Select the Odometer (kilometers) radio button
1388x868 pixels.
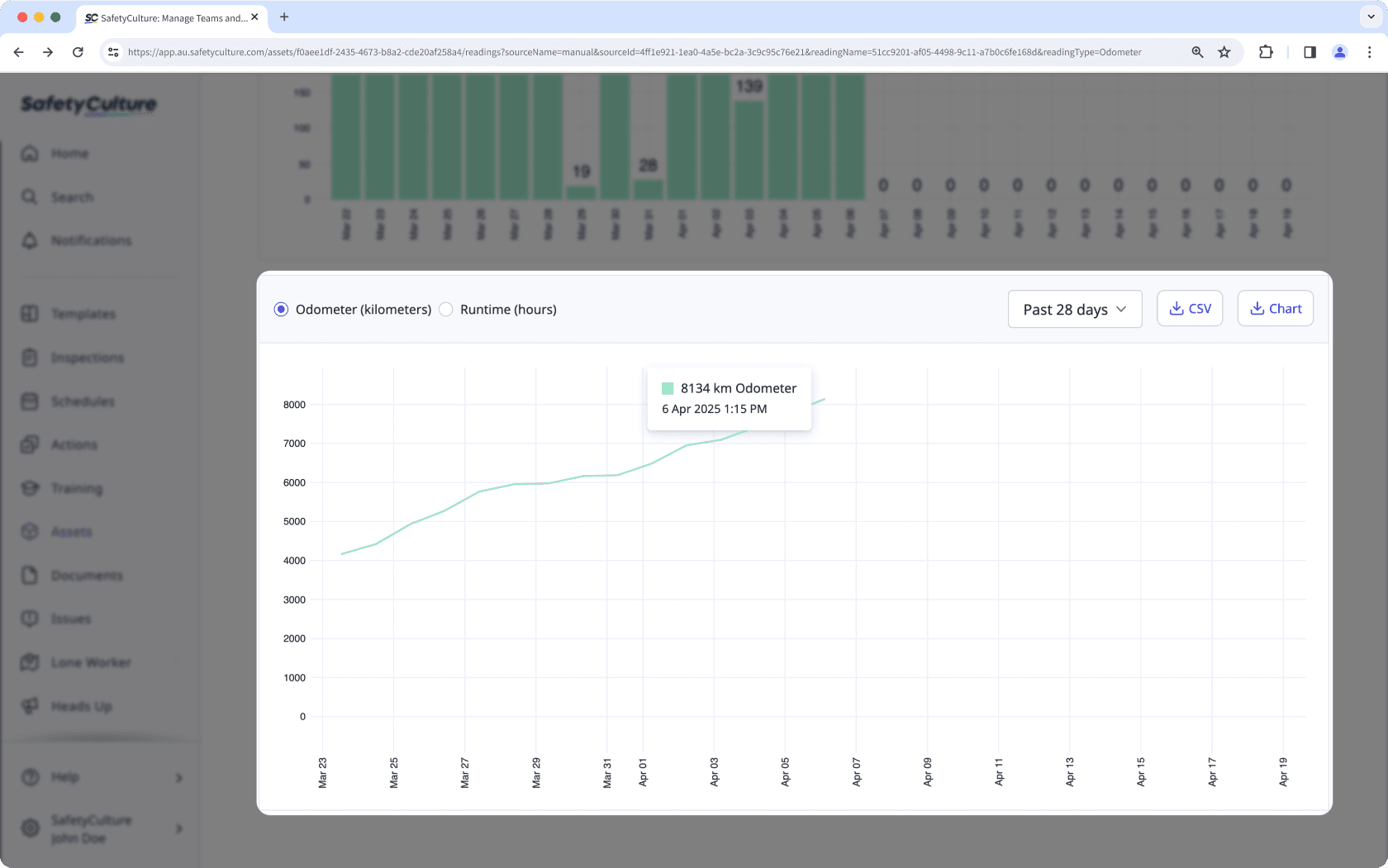pyautogui.click(x=281, y=309)
